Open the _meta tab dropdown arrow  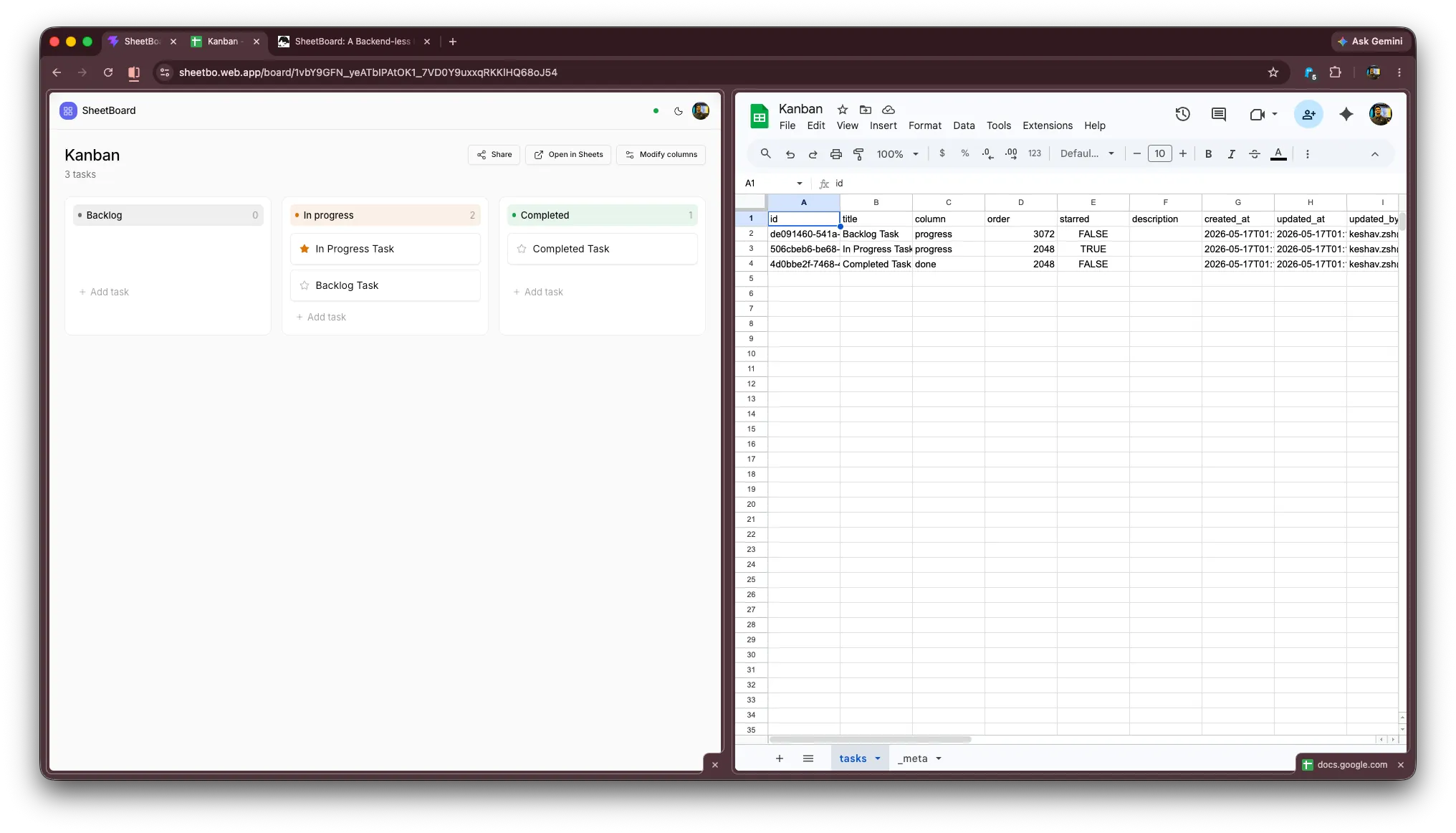click(x=939, y=758)
